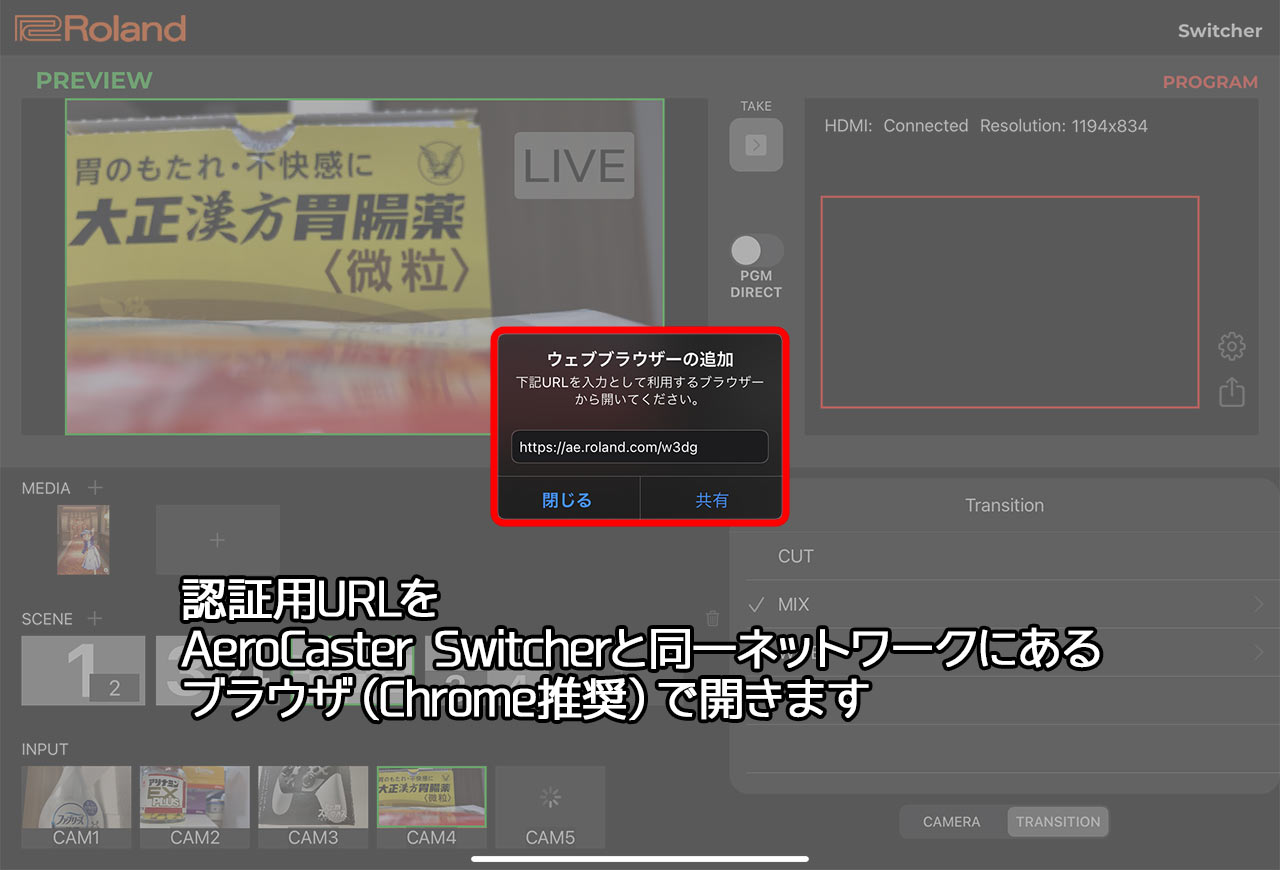
Task: Select the first scene tile
Action: click(x=83, y=671)
